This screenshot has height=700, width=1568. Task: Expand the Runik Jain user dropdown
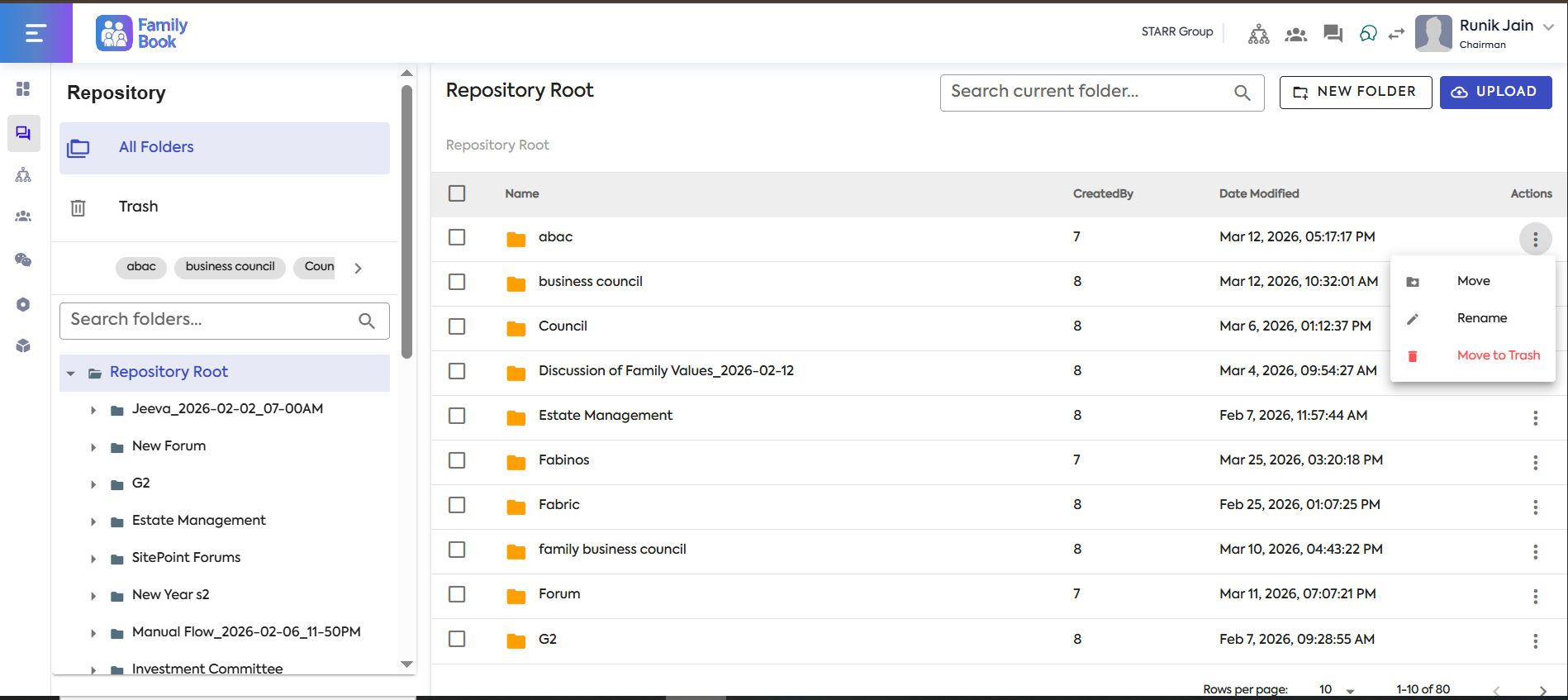(x=1549, y=26)
